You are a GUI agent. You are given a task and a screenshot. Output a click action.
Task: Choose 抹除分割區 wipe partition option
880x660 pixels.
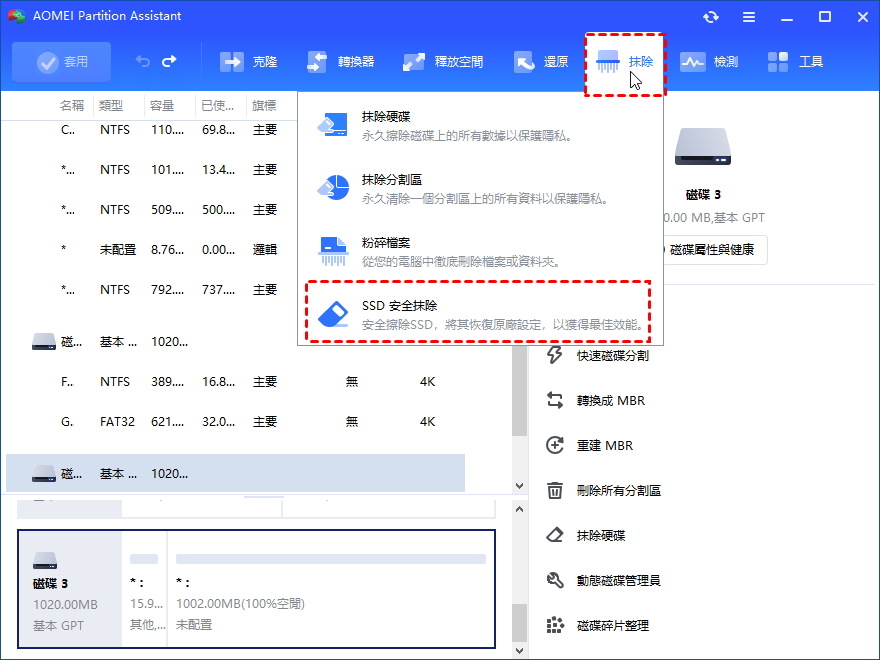tap(480, 189)
